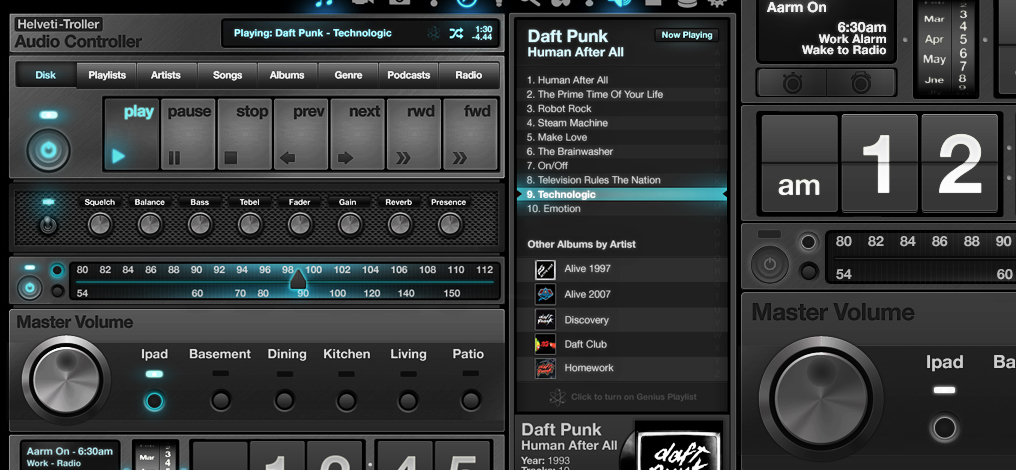Switch to the Disk tab
Image resolution: width=1016 pixels, height=470 pixels.
click(x=45, y=75)
